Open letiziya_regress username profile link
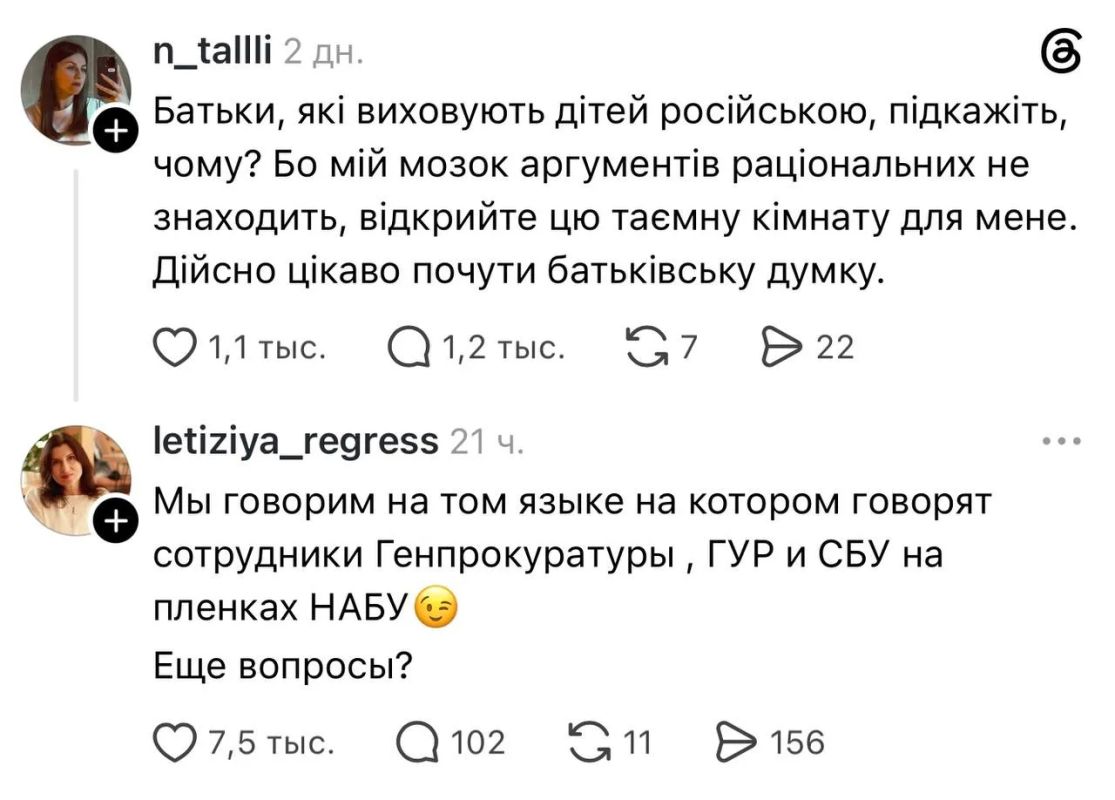 click(x=296, y=442)
